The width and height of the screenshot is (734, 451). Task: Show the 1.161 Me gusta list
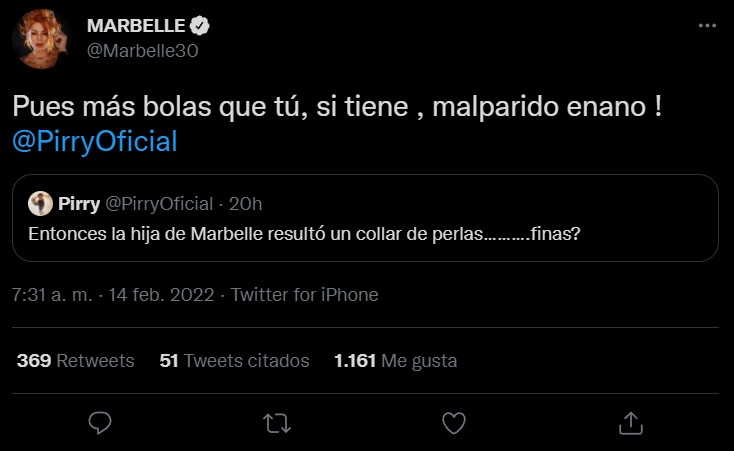tap(396, 361)
